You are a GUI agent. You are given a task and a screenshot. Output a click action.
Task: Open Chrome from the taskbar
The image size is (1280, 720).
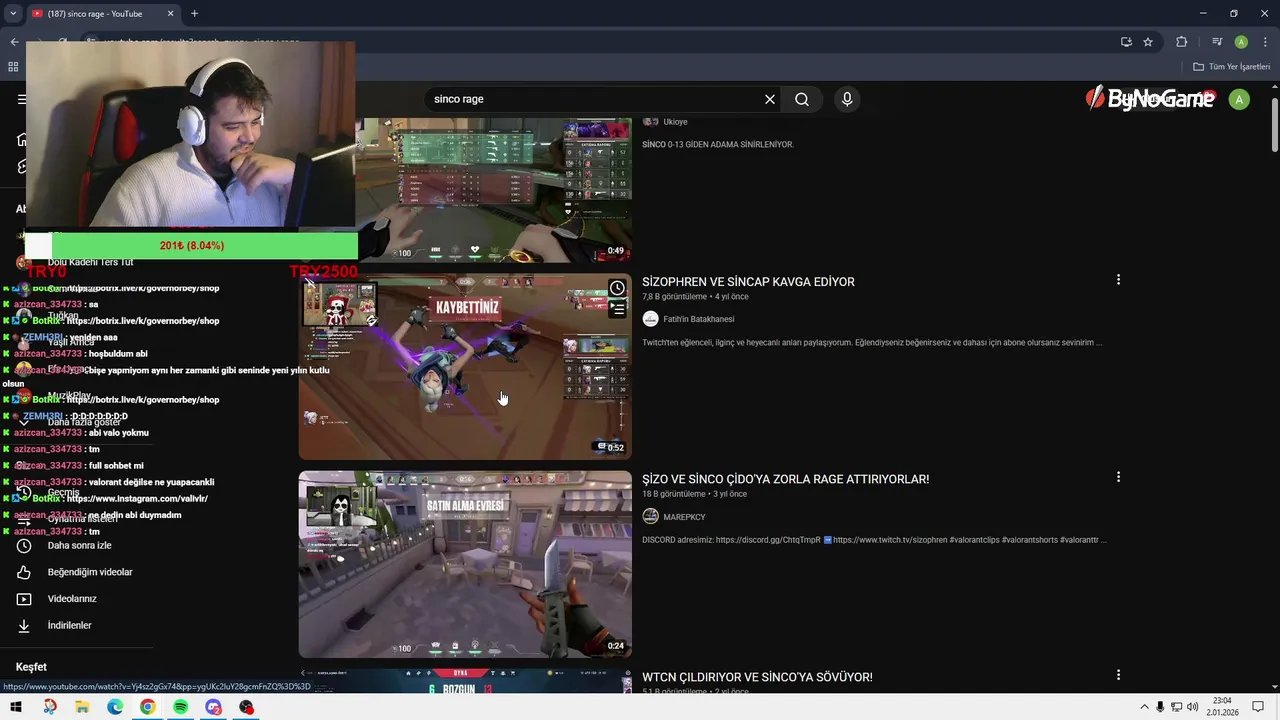(147, 707)
